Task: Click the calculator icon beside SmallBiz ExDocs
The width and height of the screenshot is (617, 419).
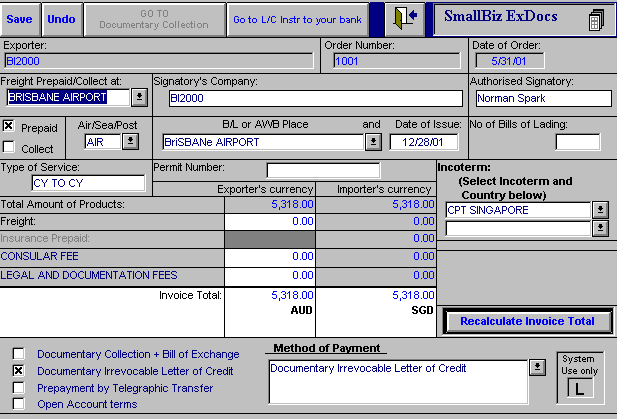Action: pos(596,20)
